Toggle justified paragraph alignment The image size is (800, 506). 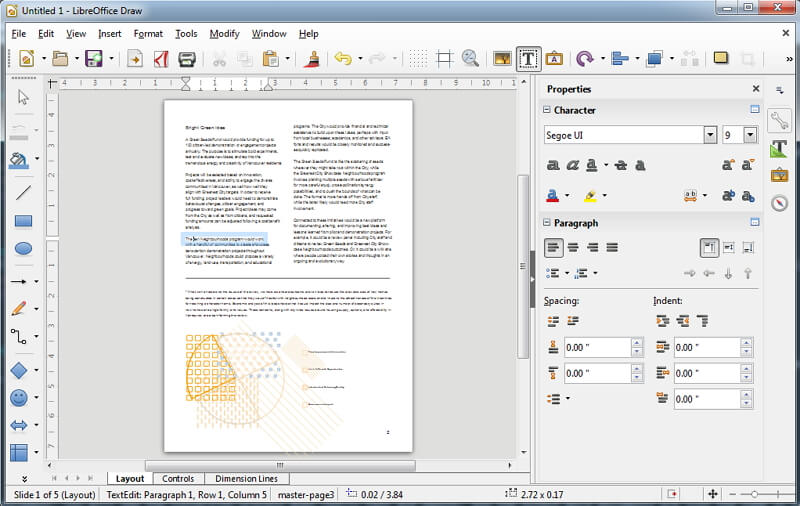pyautogui.click(x=611, y=247)
